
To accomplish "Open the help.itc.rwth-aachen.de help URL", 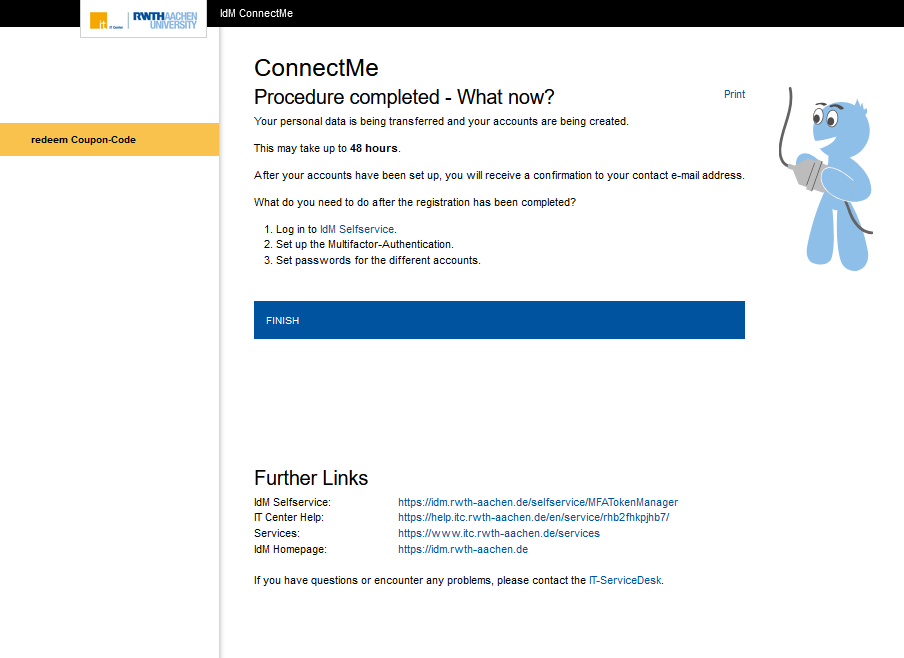I will click(533, 518).
